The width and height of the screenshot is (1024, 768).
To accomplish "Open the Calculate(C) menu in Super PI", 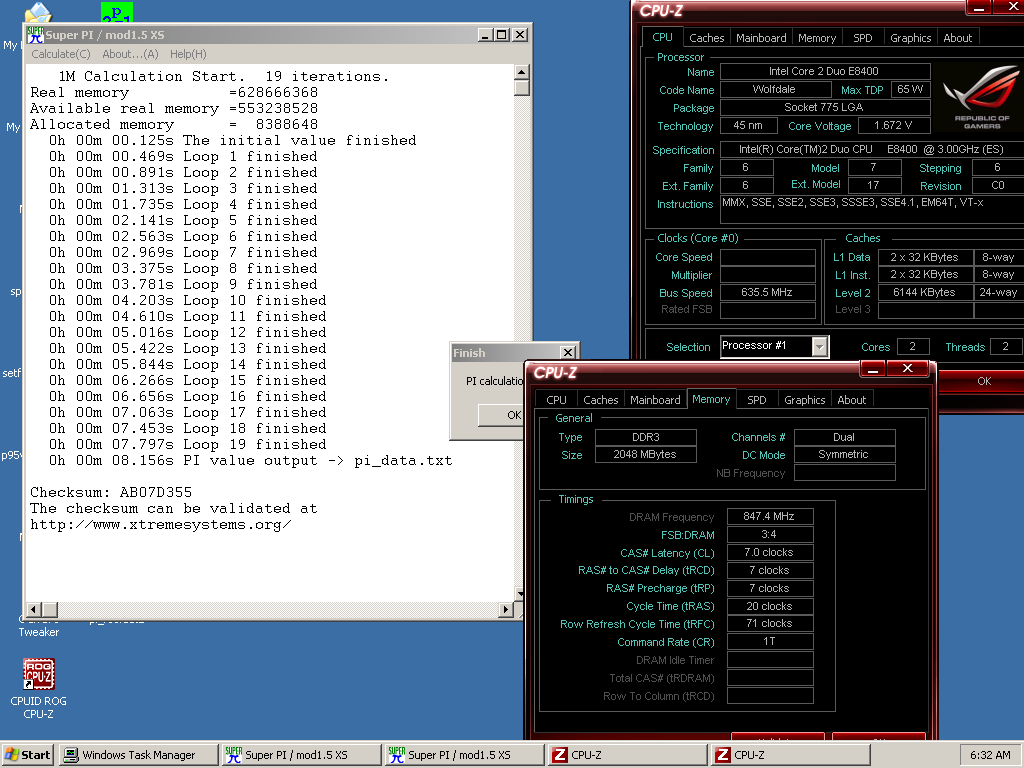I will click(x=61, y=54).
